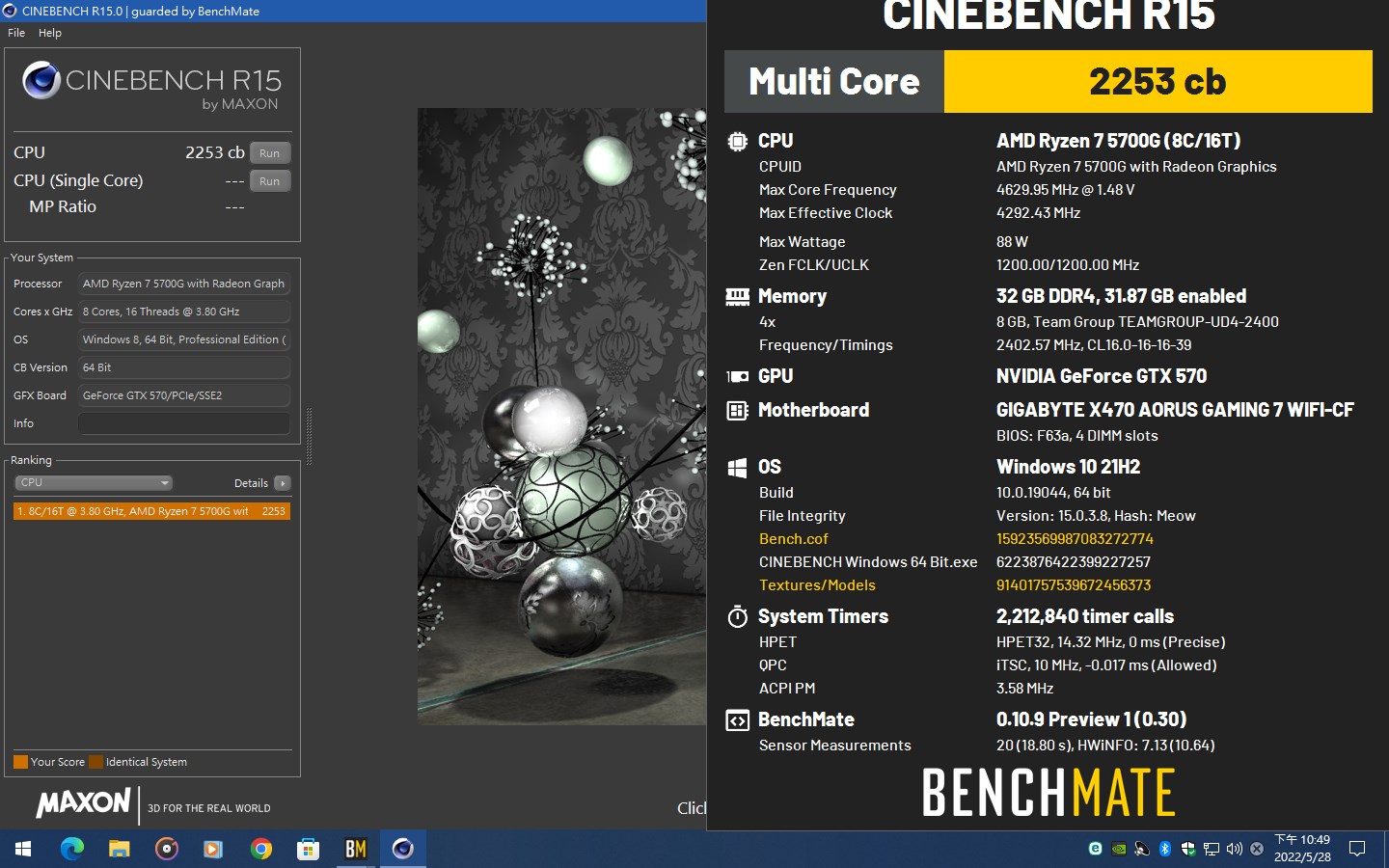Click the CB Version field showing 64 Bit
This screenshot has width=1389, height=868.
coord(184,368)
